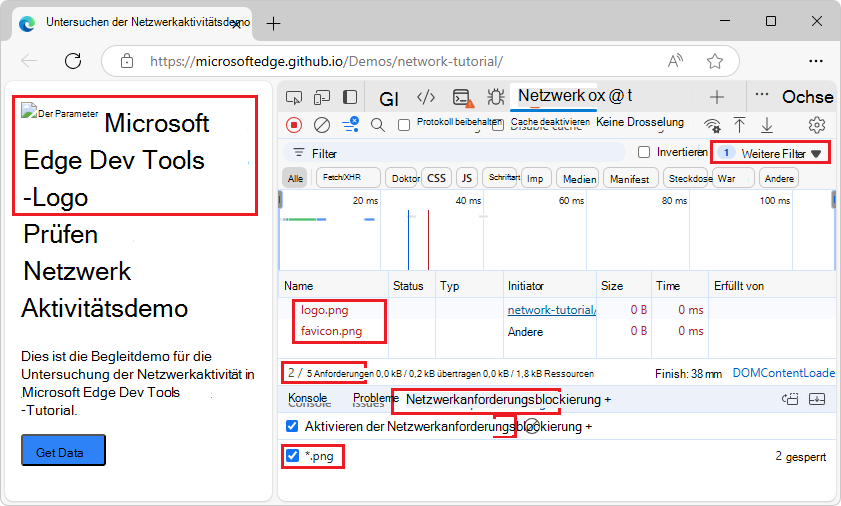This screenshot has height=506, width=841.
Task: Filter by Alle request types
Action: [x=295, y=178]
